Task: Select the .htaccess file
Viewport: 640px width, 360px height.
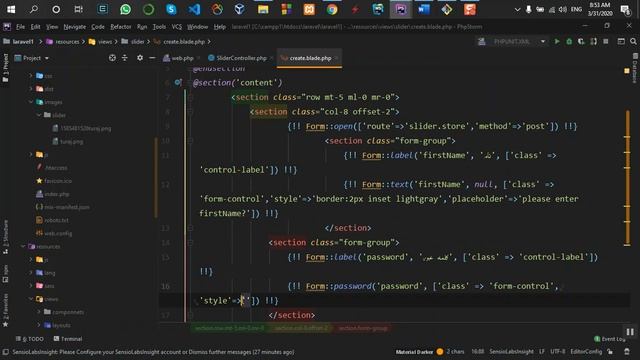Action: 56,168
